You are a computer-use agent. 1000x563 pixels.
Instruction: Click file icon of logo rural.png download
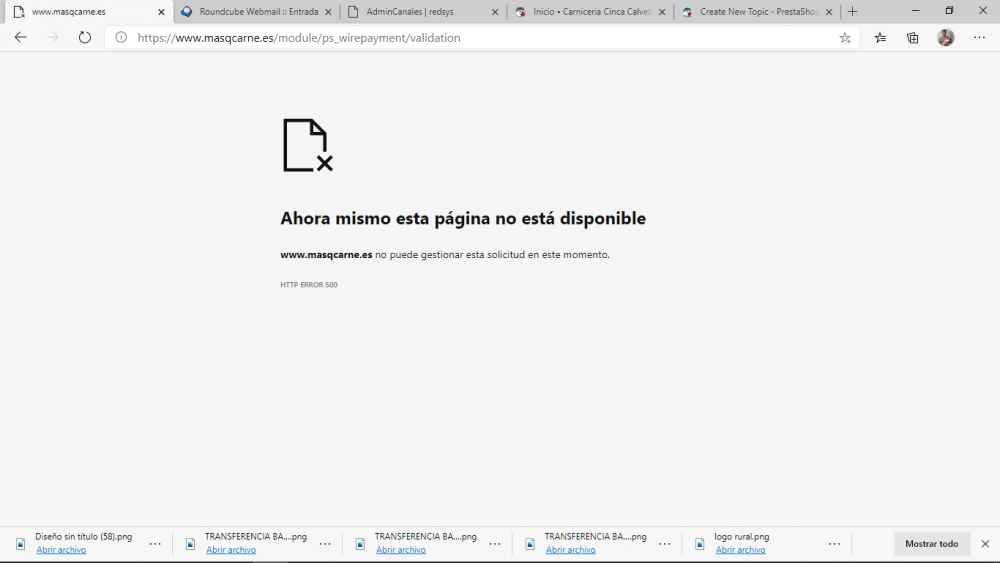click(700, 544)
